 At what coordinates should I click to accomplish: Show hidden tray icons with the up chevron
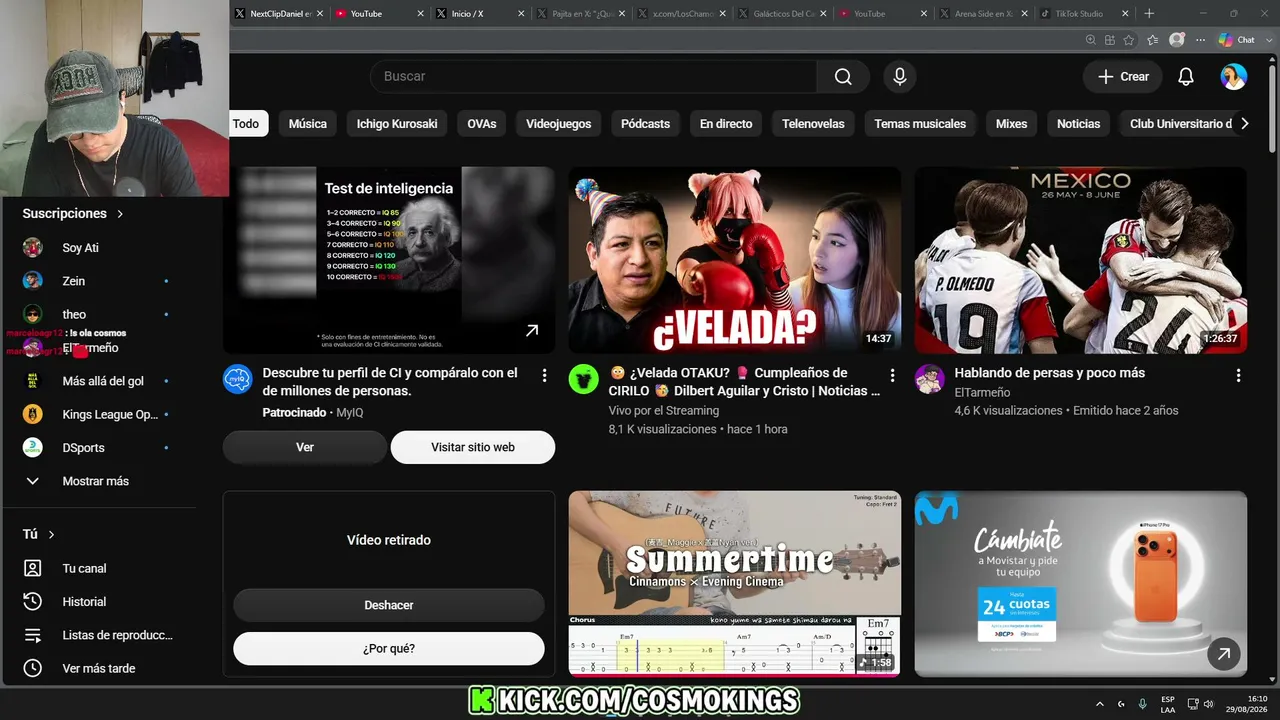coord(1100,704)
